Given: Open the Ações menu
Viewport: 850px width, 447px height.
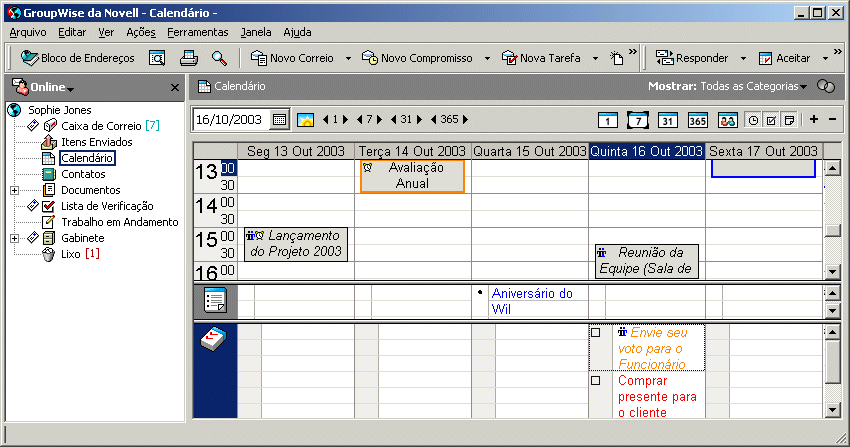Looking at the screenshot, I should click(140, 33).
